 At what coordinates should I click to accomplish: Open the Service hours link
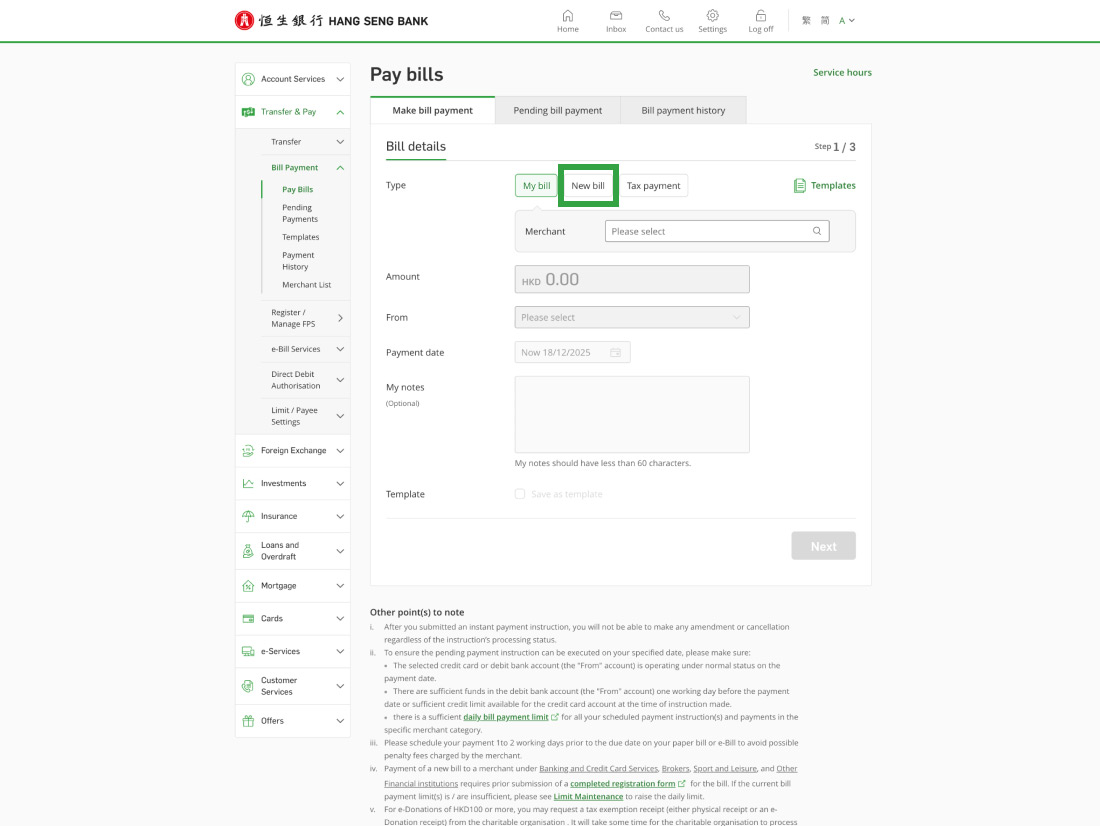[x=842, y=73]
